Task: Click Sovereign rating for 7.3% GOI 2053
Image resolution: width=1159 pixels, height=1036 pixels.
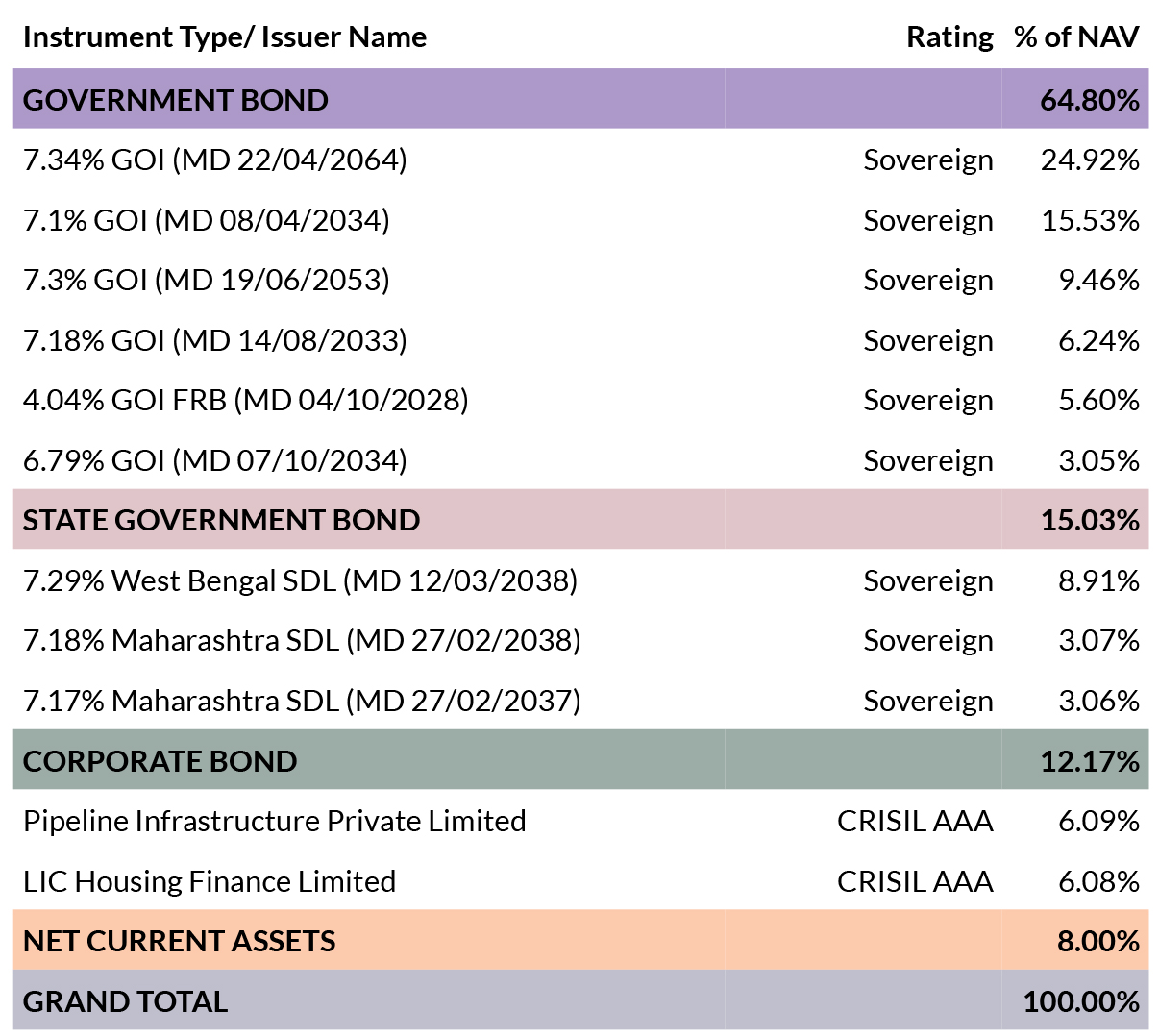Action: (x=928, y=280)
